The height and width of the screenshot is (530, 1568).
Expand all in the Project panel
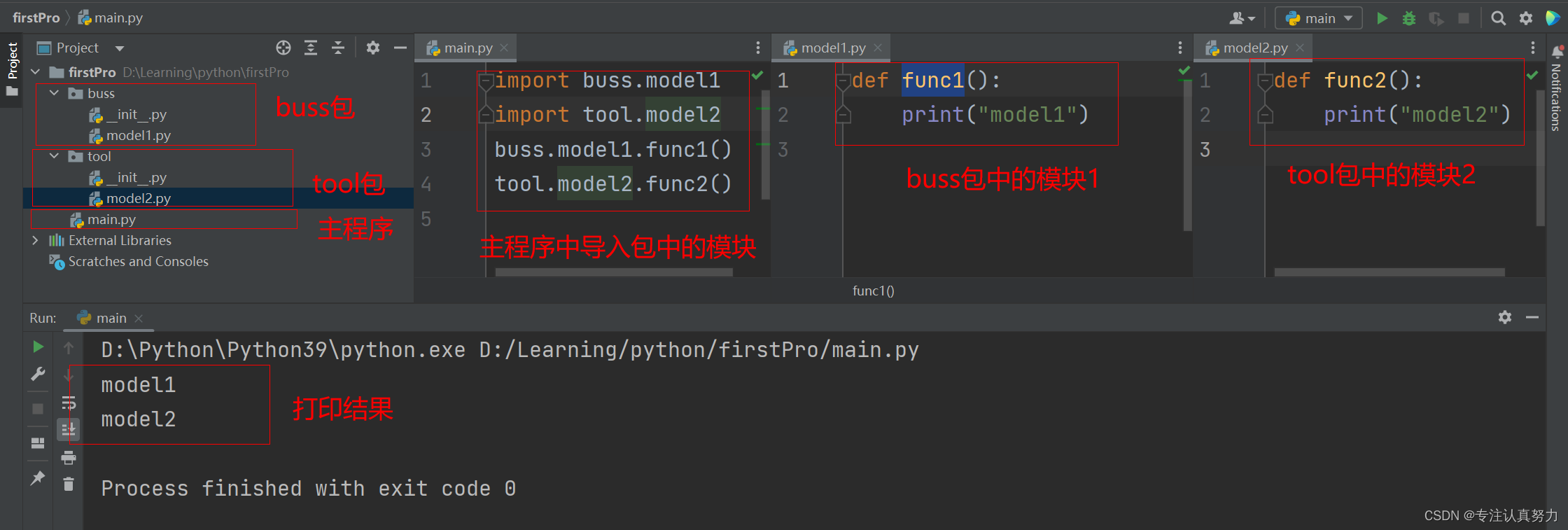pos(311,48)
